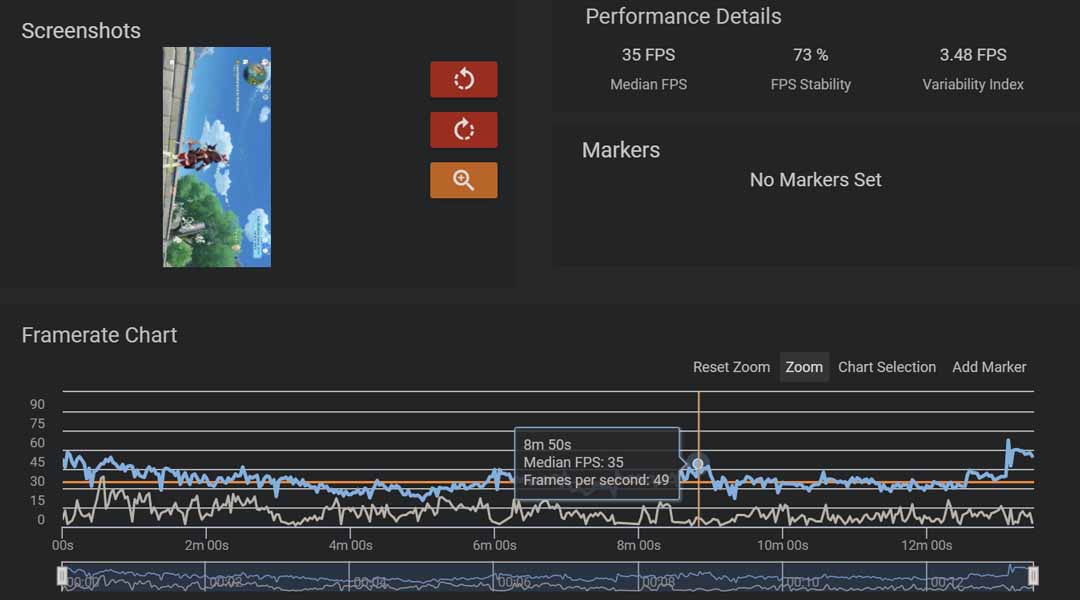The image size is (1080, 600).
Task: Switch to Chart Selection mode
Action: 887,367
